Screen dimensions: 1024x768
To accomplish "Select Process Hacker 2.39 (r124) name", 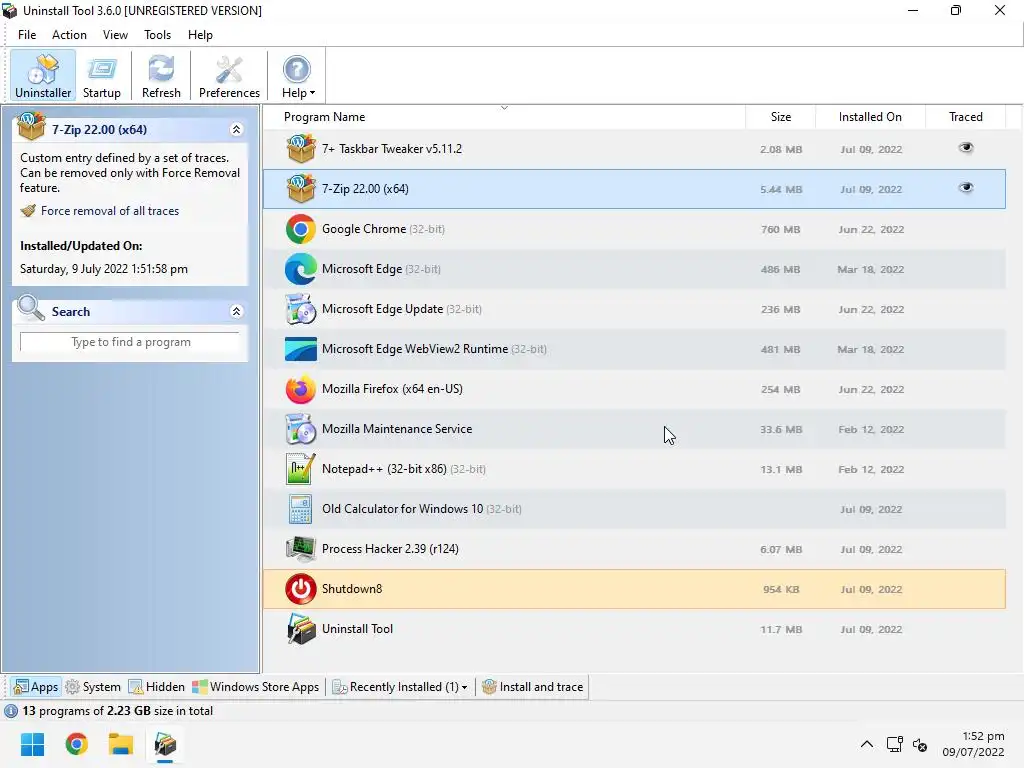I will pos(390,549).
